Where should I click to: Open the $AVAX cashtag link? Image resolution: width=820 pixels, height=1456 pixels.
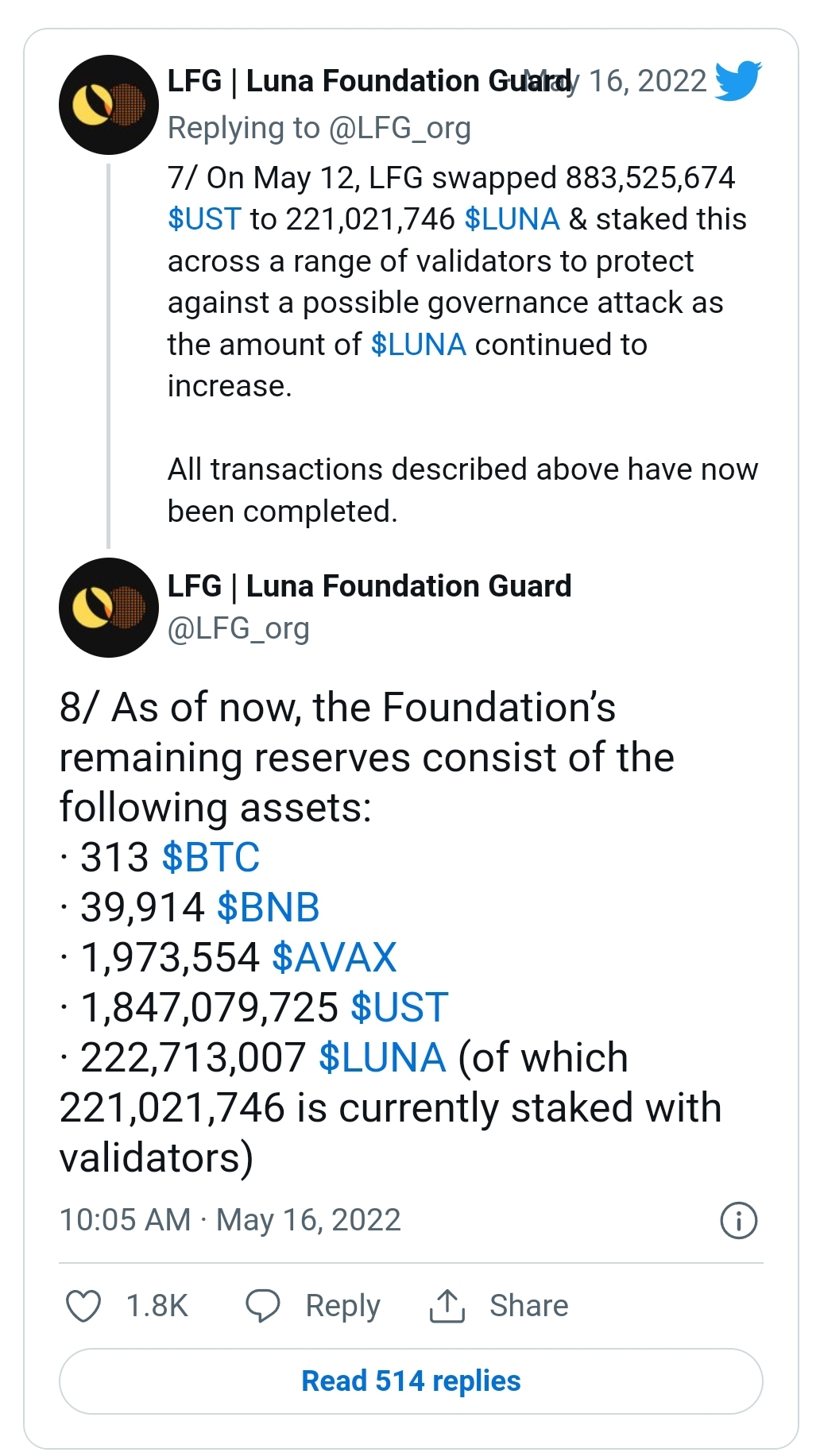[x=334, y=957]
